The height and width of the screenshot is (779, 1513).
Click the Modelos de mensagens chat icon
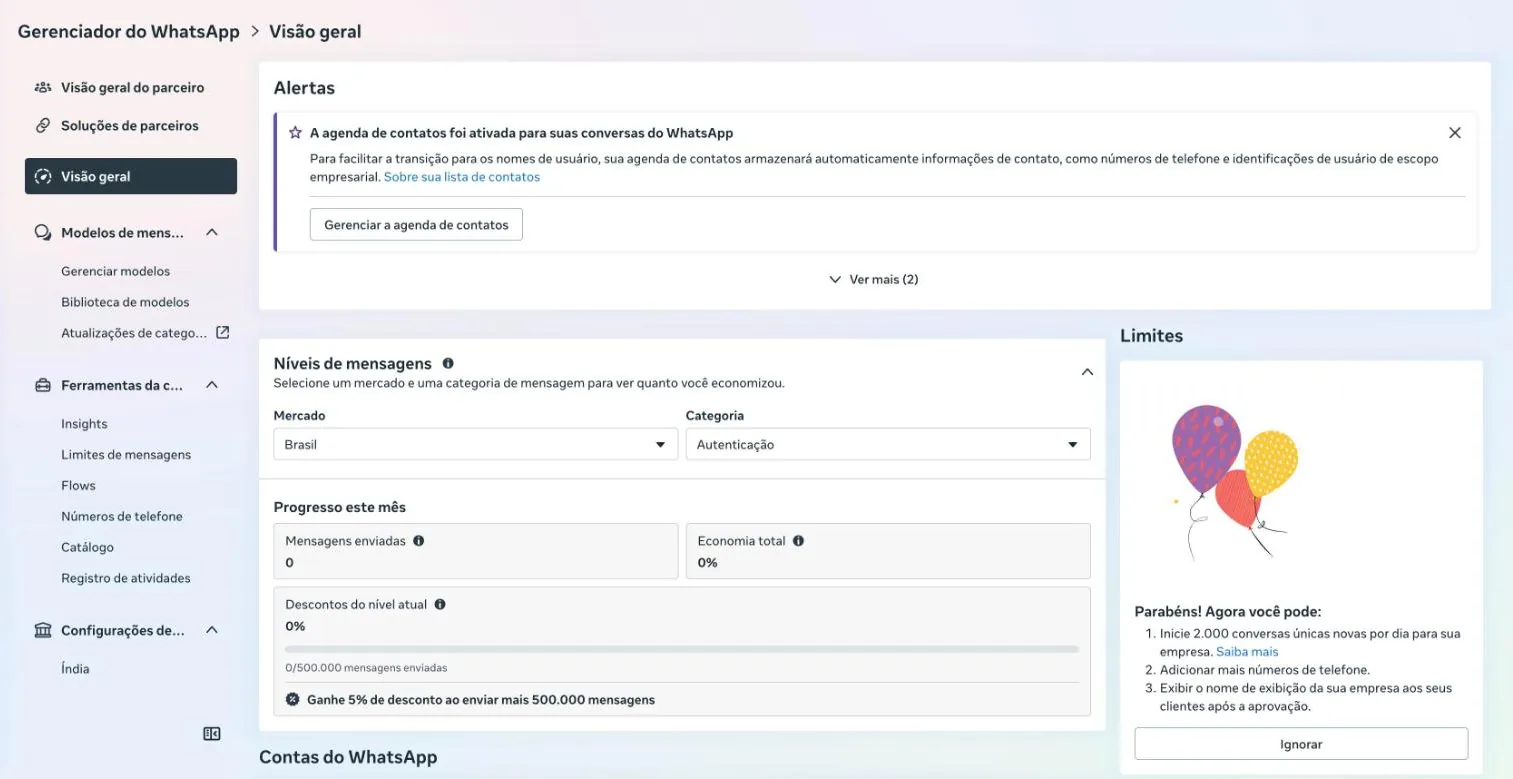43,233
